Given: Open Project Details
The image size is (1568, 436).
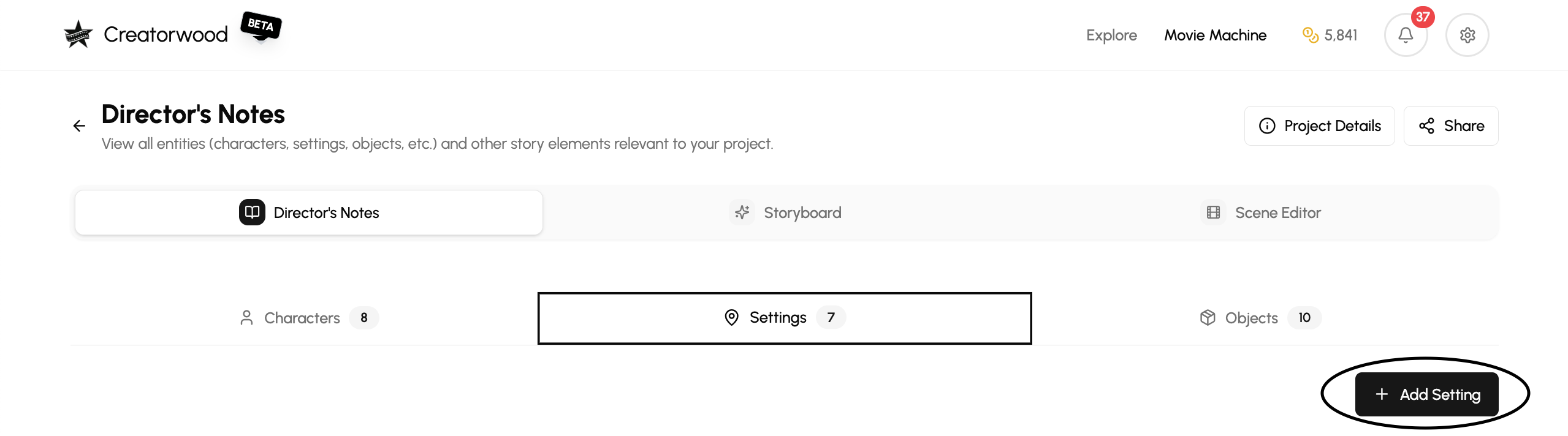Looking at the screenshot, I should click(1319, 126).
